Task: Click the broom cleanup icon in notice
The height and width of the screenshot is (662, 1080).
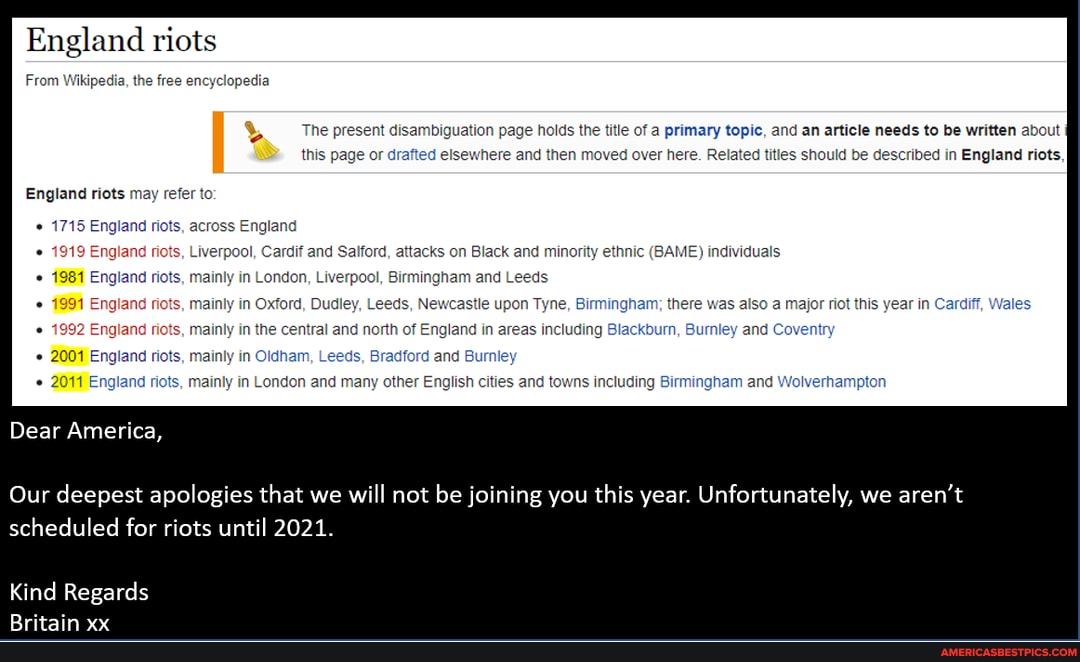Action: pos(262,141)
